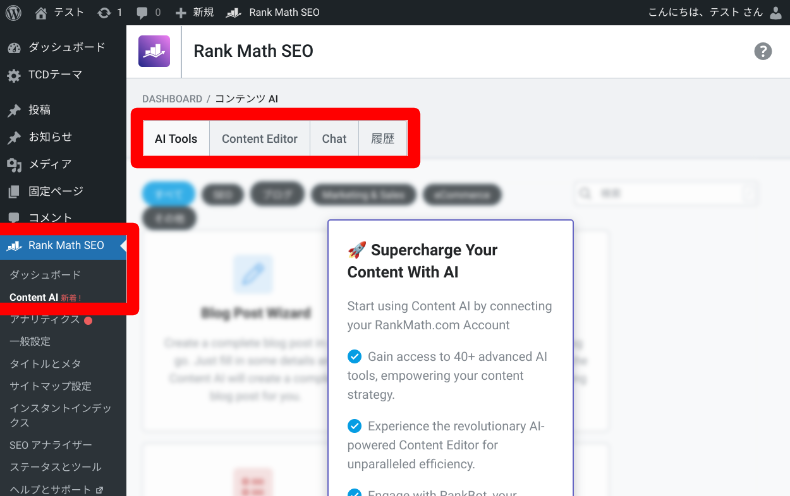Image resolution: width=790 pixels, height=496 pixels.
Task: Click the tool search field
Action: 670,193
